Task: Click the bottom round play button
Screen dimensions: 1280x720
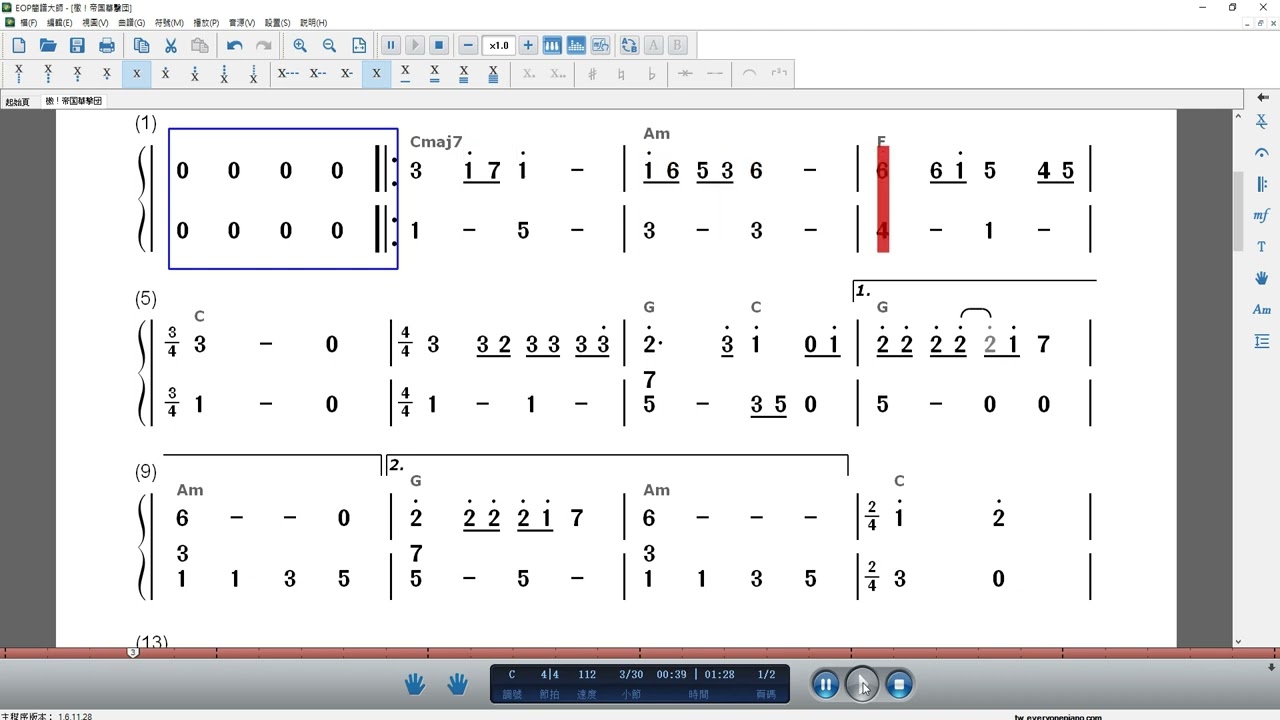Action: click(862, 685)
